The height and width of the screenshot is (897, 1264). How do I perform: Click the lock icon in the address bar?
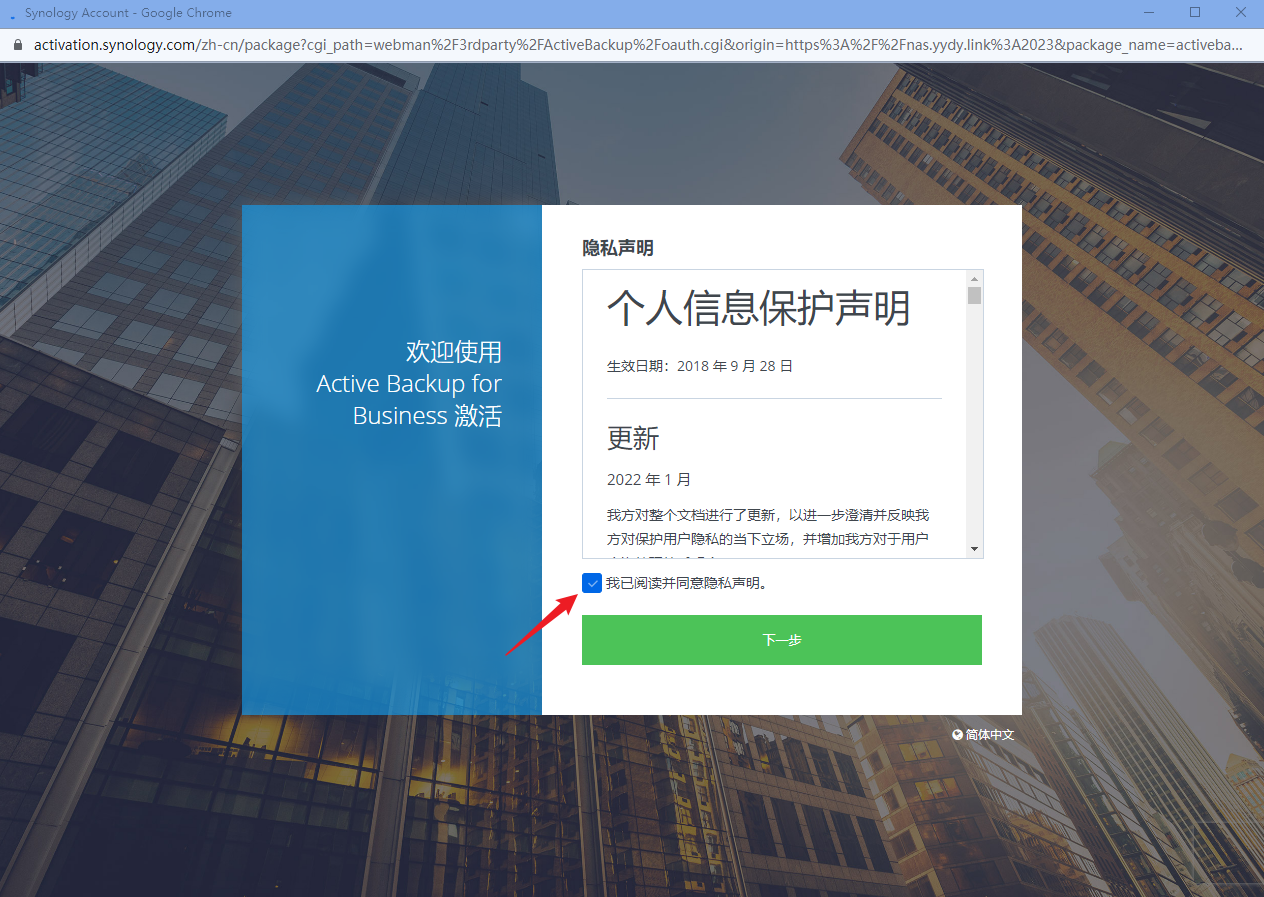(x=16, y=45)
